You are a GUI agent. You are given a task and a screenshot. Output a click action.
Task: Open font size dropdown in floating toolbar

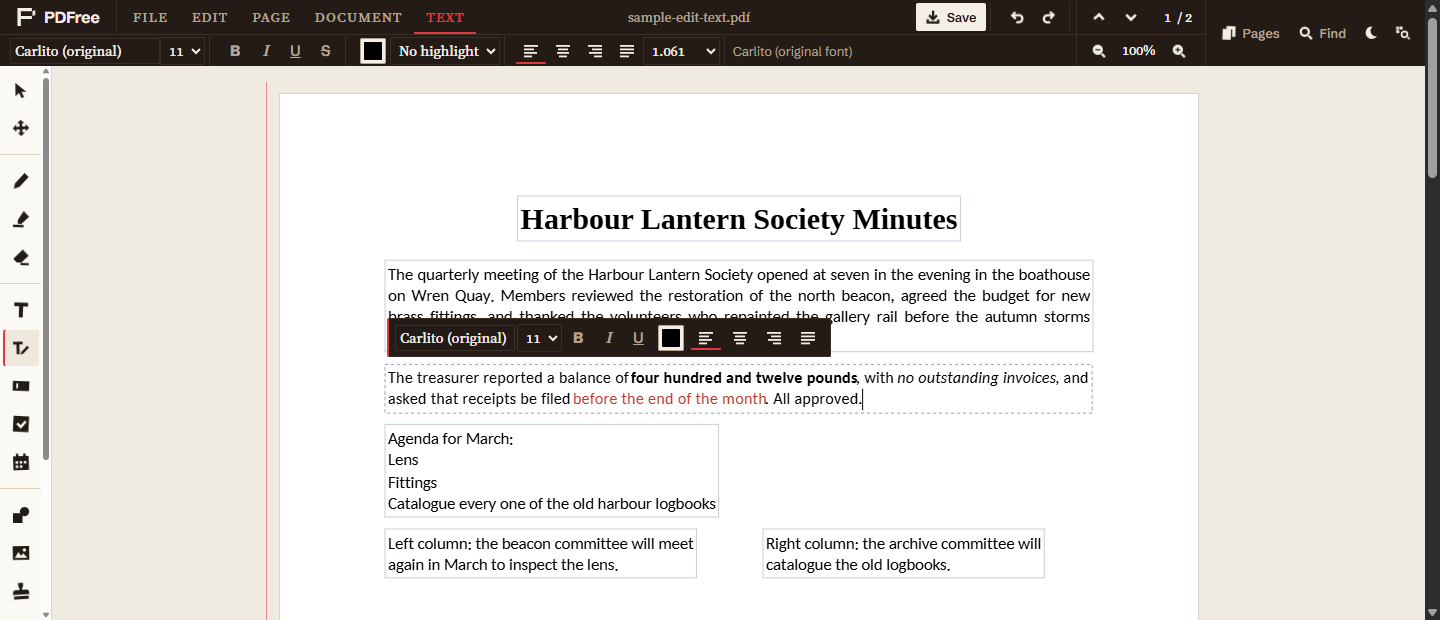tap(540, 338)
